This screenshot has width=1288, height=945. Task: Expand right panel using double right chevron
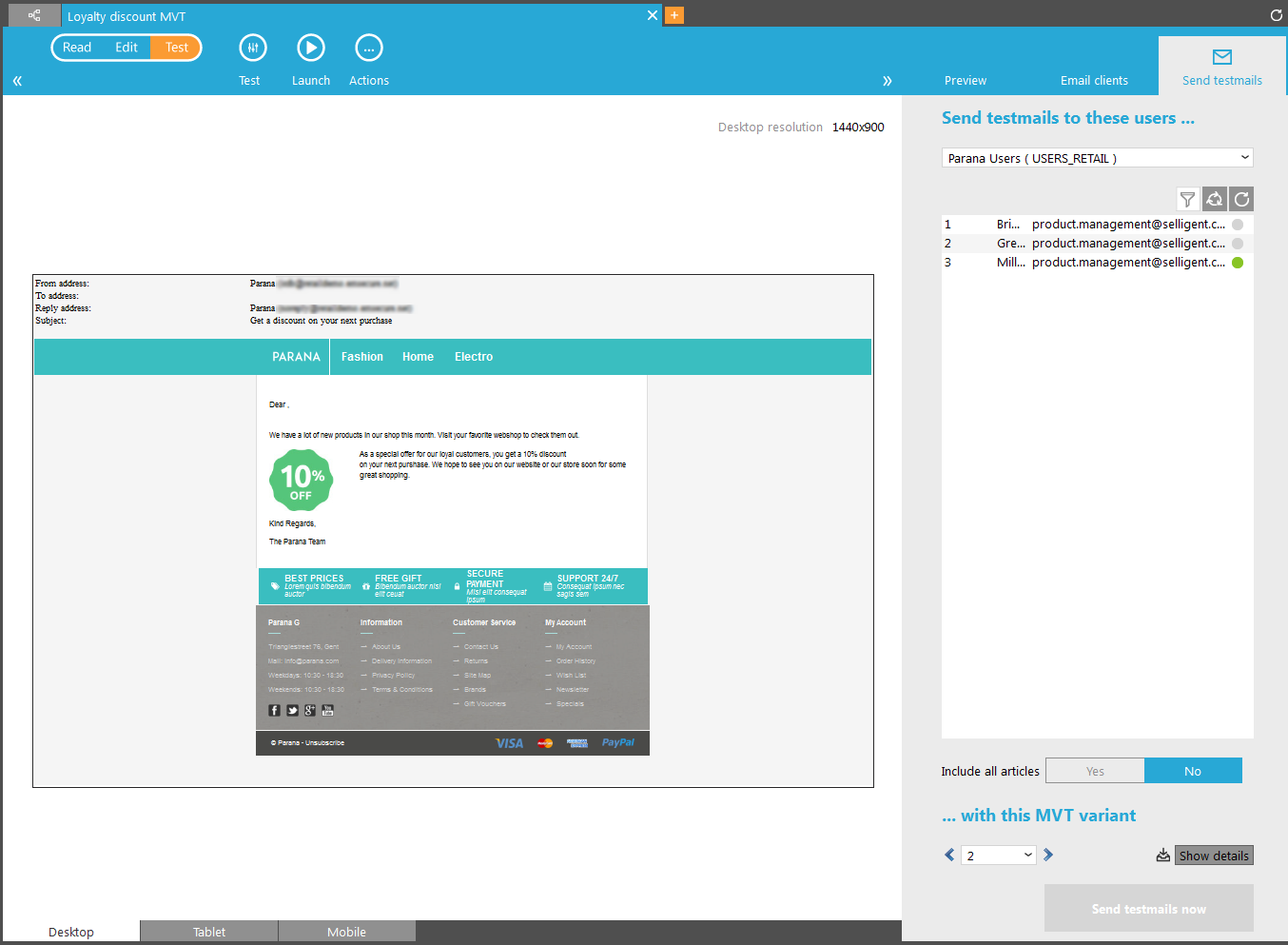pos(887,81)
